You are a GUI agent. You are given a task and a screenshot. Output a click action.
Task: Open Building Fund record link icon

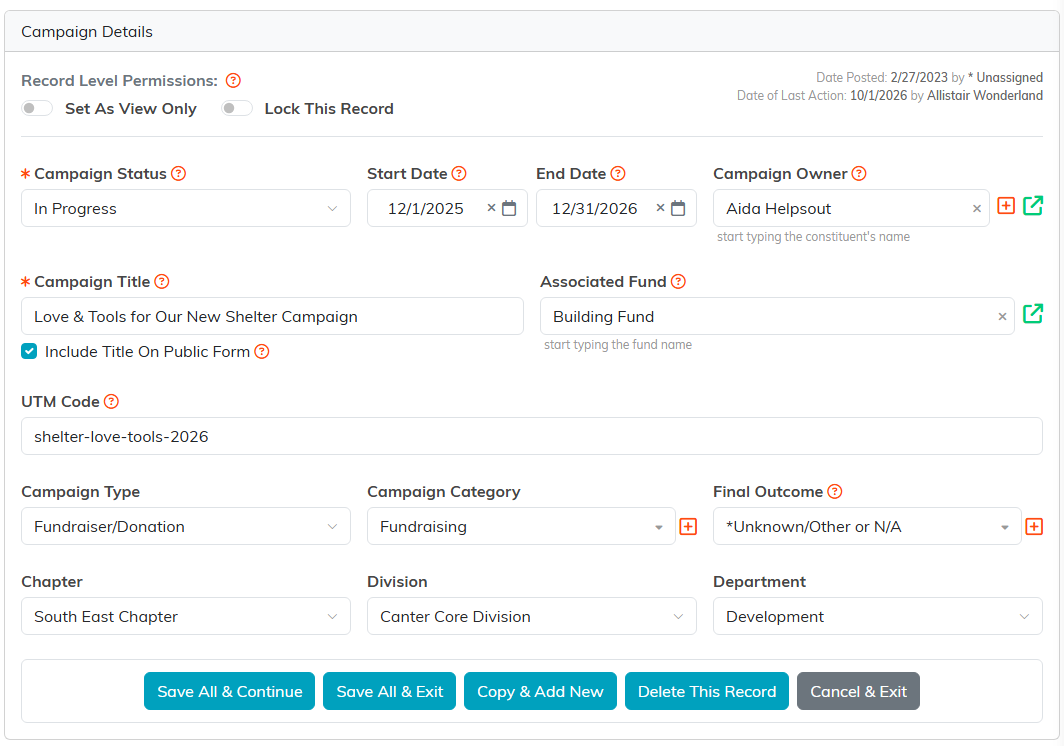pyautogui.click(x=1033, y=314)
